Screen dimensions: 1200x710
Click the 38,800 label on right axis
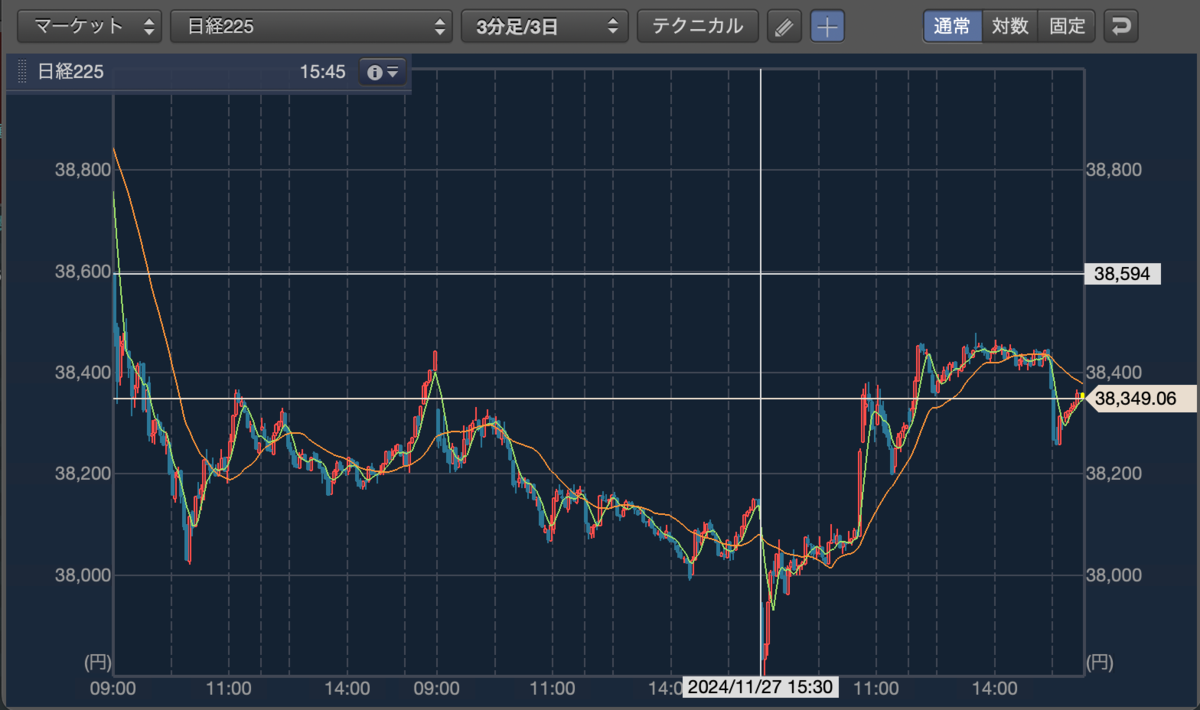coord(1113,170)
